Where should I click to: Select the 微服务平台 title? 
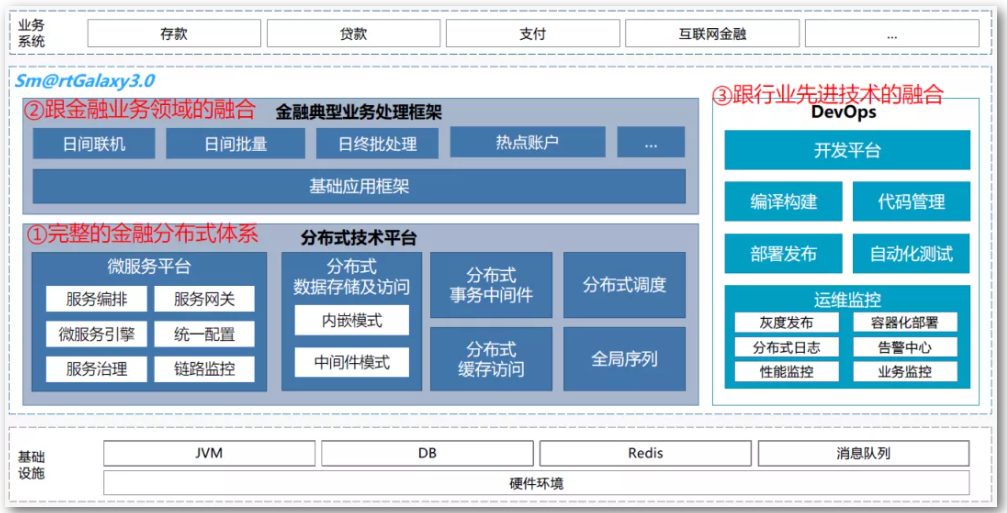click(149, 266)
